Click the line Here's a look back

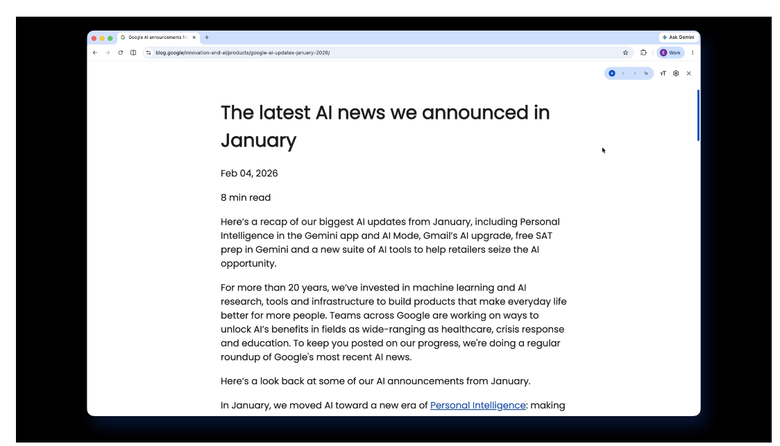pyautogui.click(x=376, y=381)
